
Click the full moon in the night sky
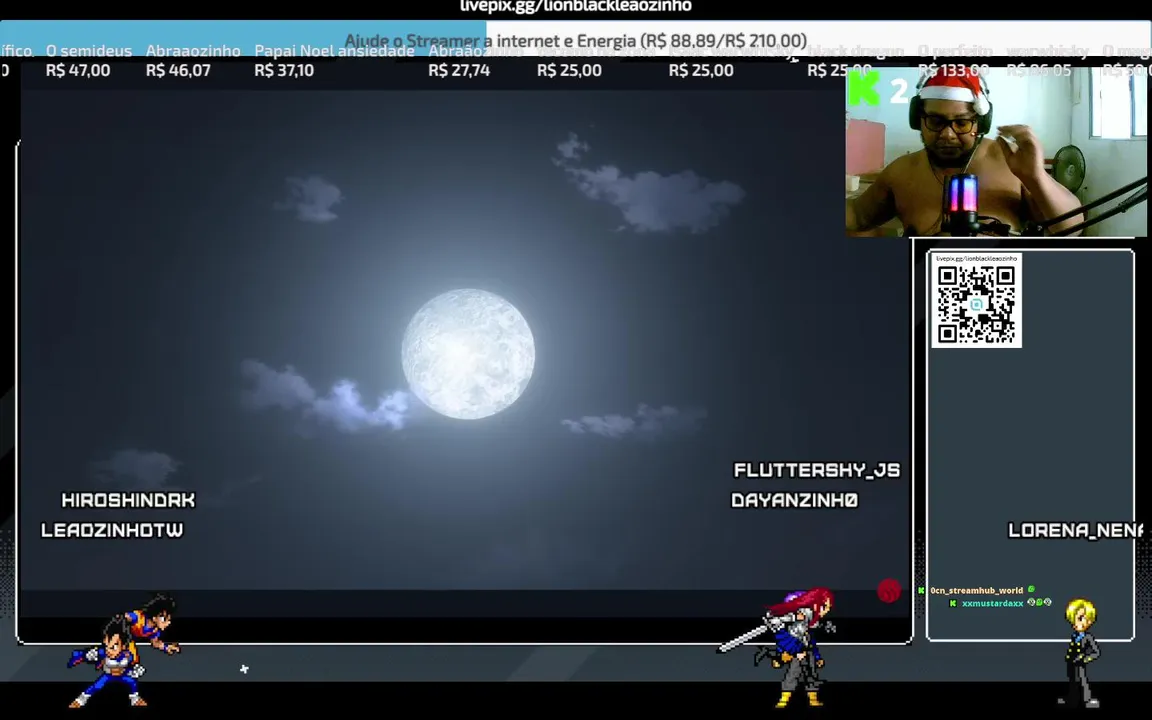click(x=468, y=353)
